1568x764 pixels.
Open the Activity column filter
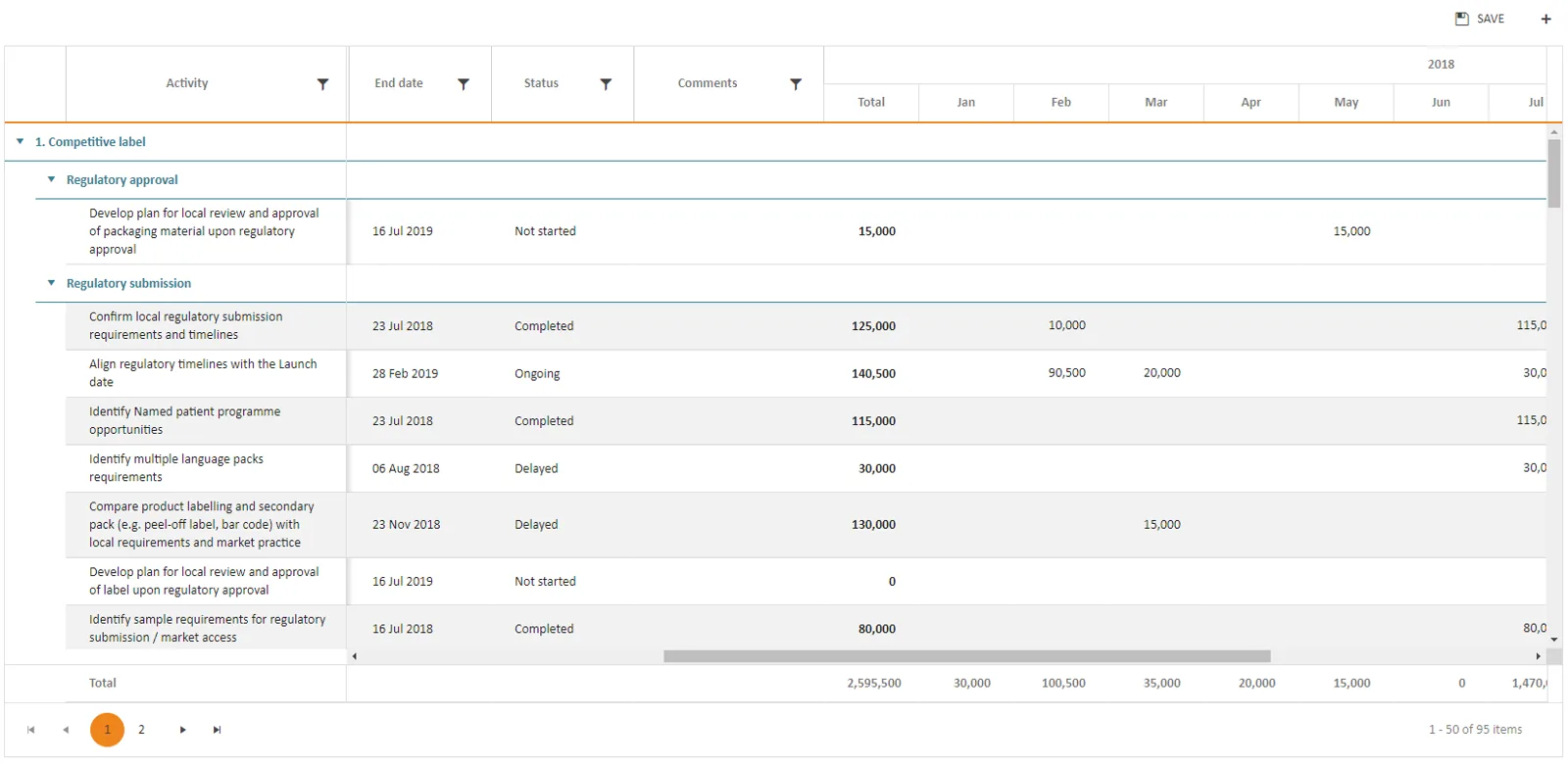(x=322, y=84)
